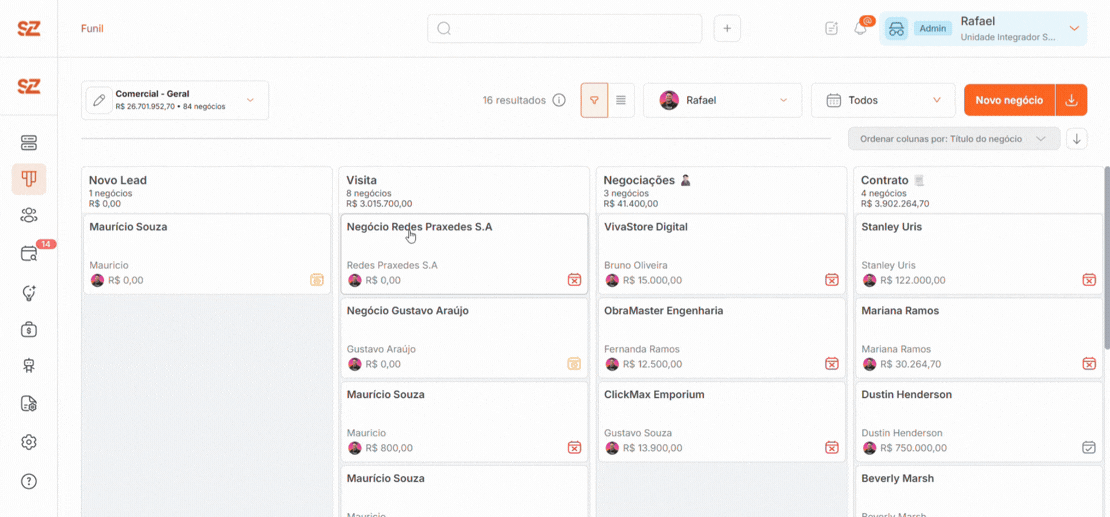Click the Novo negócio button
Image resolution: width=1110 pixels, height=517 pixels.
tap(1009, 101)
